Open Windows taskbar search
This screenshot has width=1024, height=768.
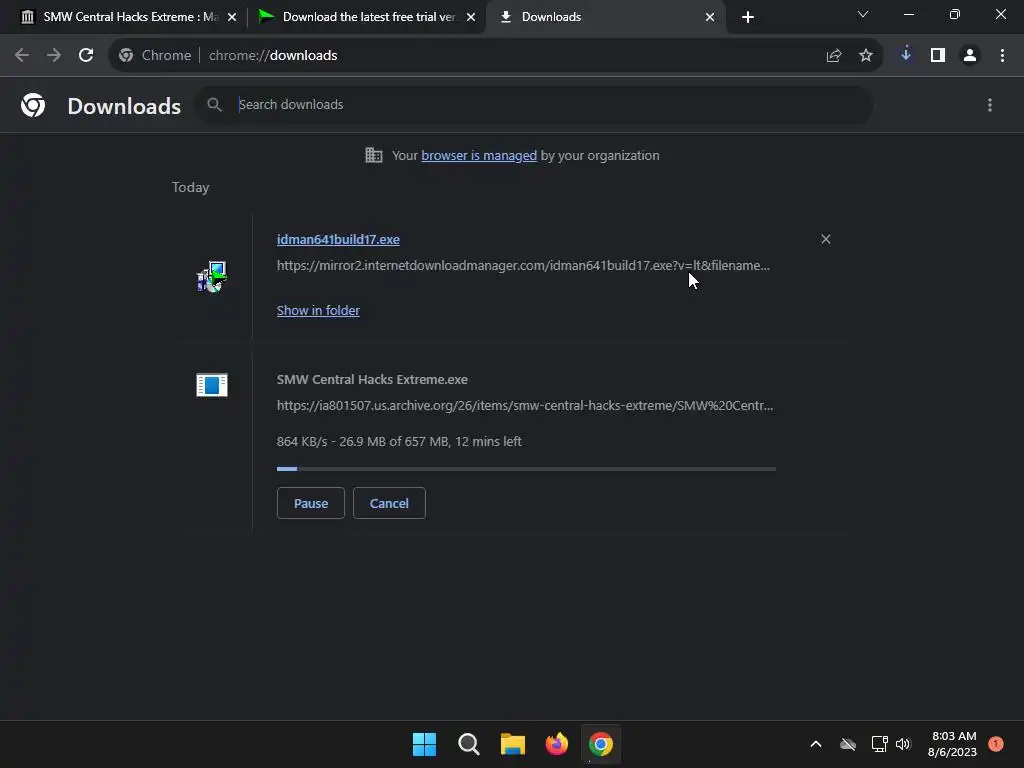tap(469, 744)
